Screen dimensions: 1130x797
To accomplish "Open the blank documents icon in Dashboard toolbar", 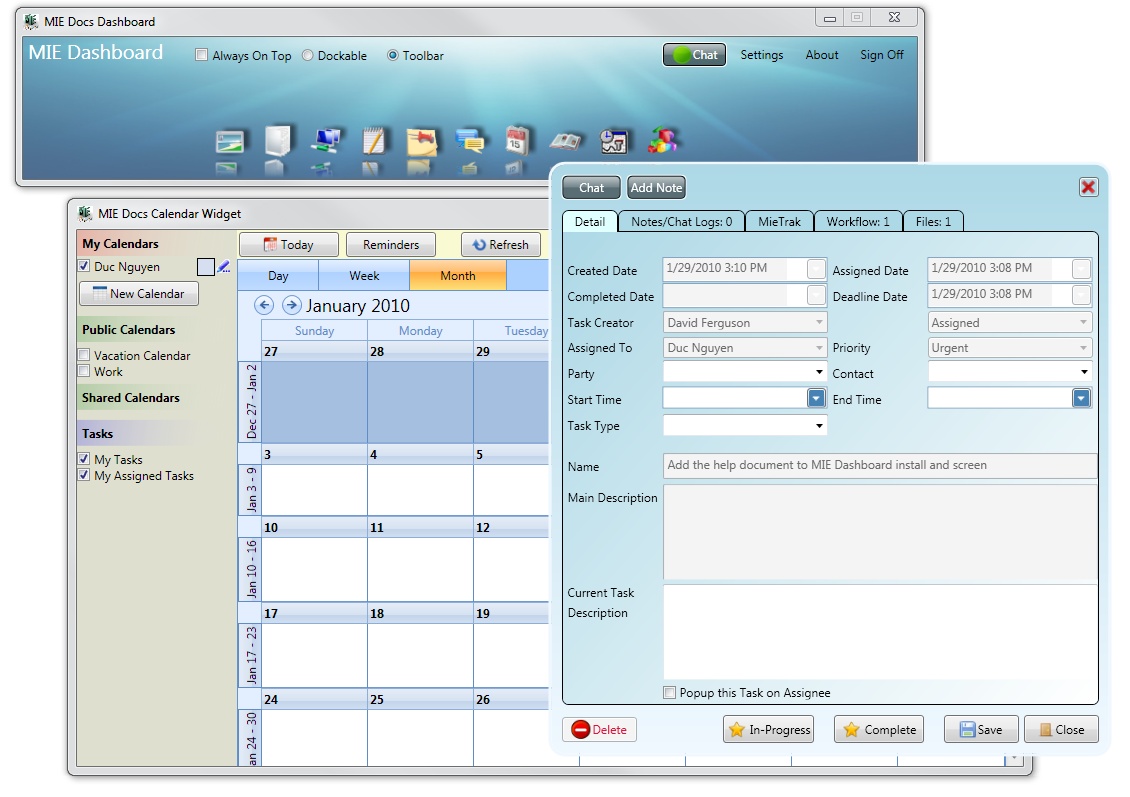I will [x=277, y=141].
